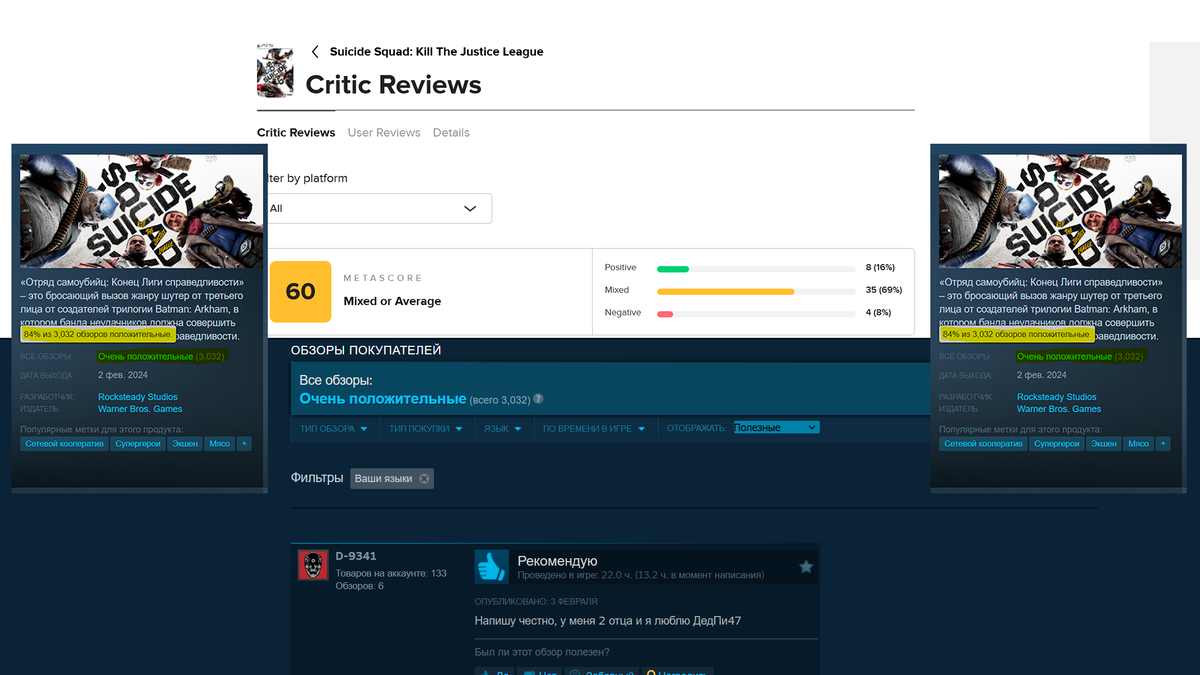The height and width of the screenshot is (675, 1200).
Task: Click game banner in right Steam panel
Action: pyautogui.click(x=1060, y=211)
